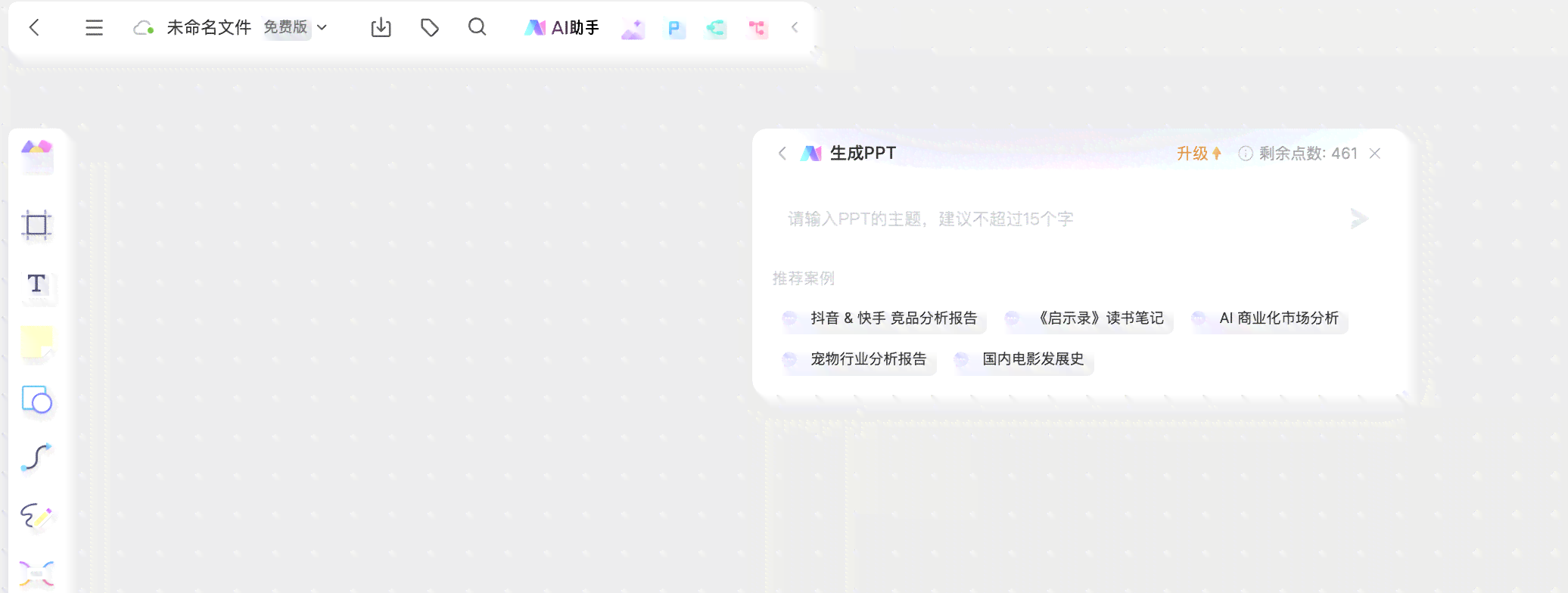Open the templates shapes icon in sidebar
The height and width of the screenshot is (593, 1568).
tap(36, 157)
